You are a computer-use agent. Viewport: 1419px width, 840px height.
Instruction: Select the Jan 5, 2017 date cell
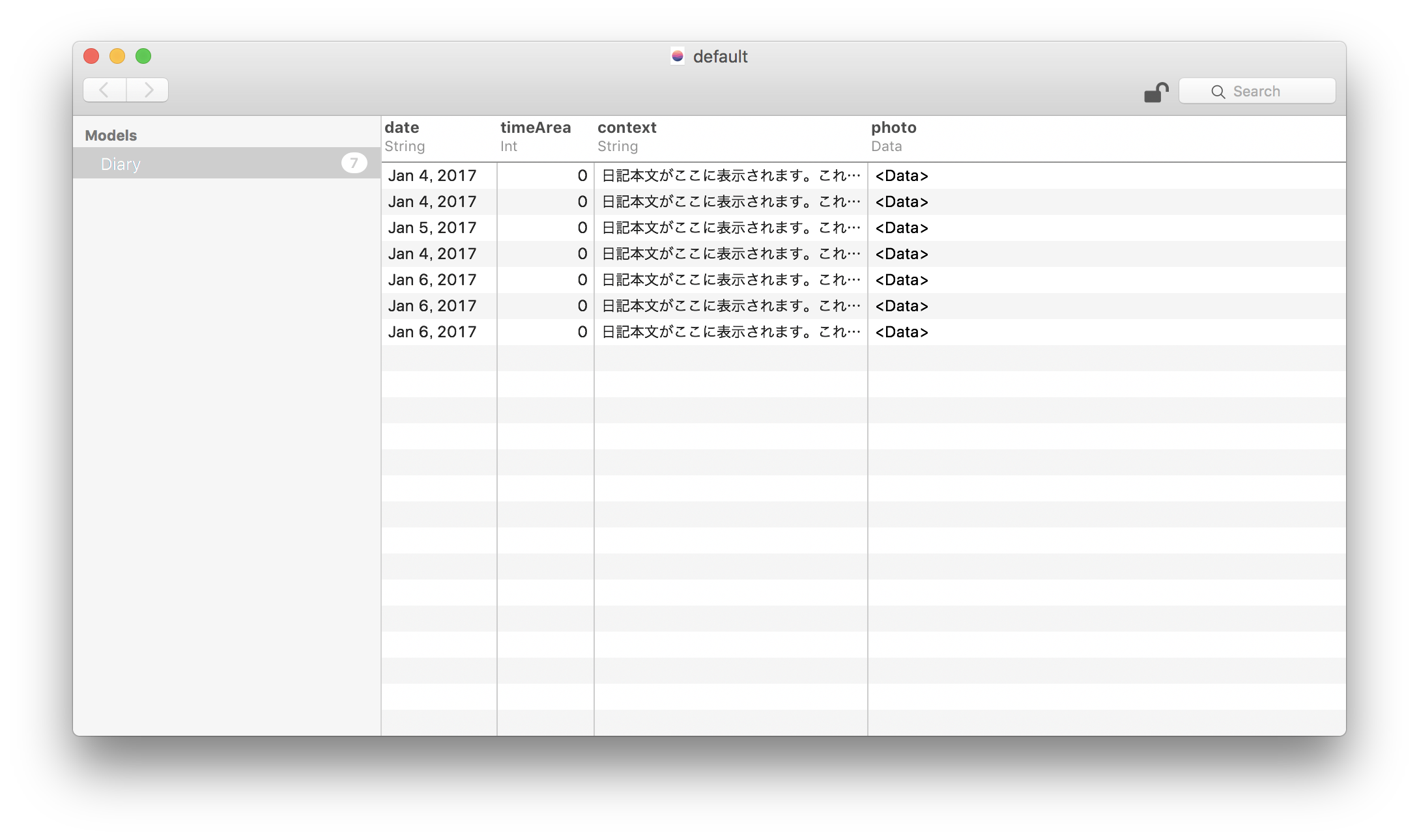click(x=433, y=228)
